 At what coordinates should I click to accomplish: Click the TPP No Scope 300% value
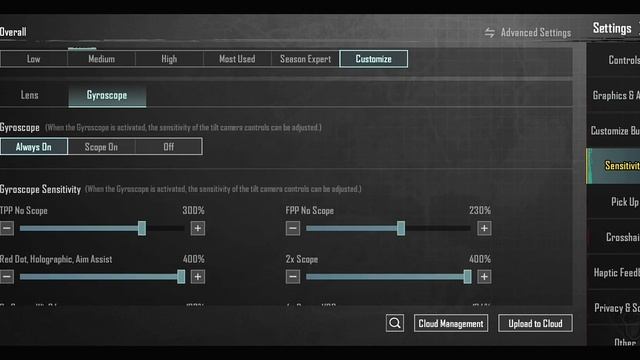pyautogui.click(x=193, y=211)
